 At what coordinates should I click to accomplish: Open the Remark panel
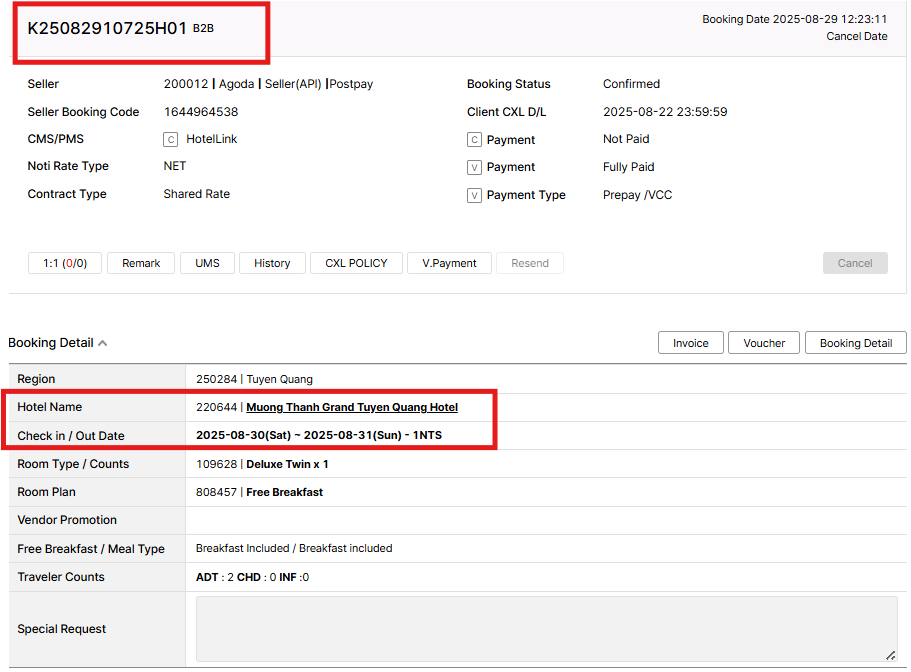tap(141, 263)
